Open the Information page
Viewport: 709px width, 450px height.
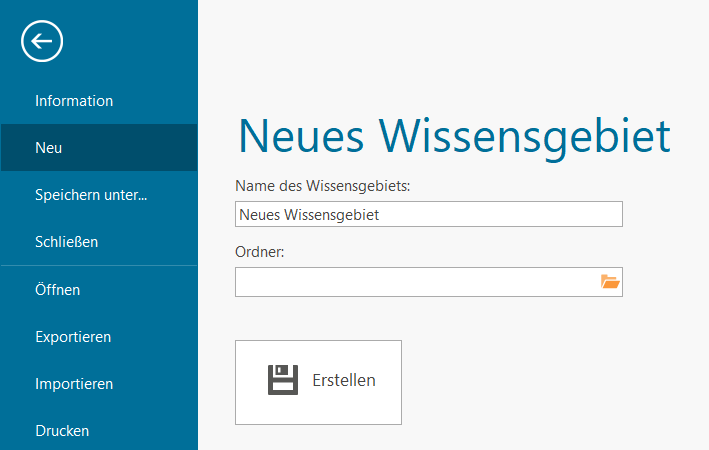(x=74, y=101)
